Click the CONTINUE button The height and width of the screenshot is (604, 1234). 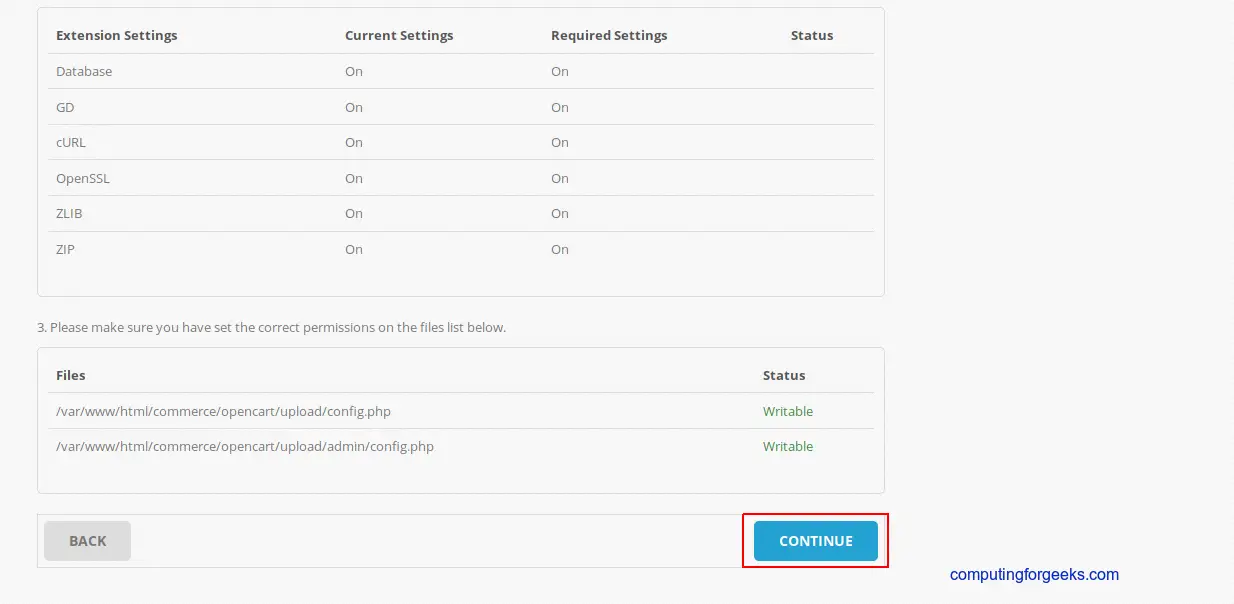click(815, 540)
